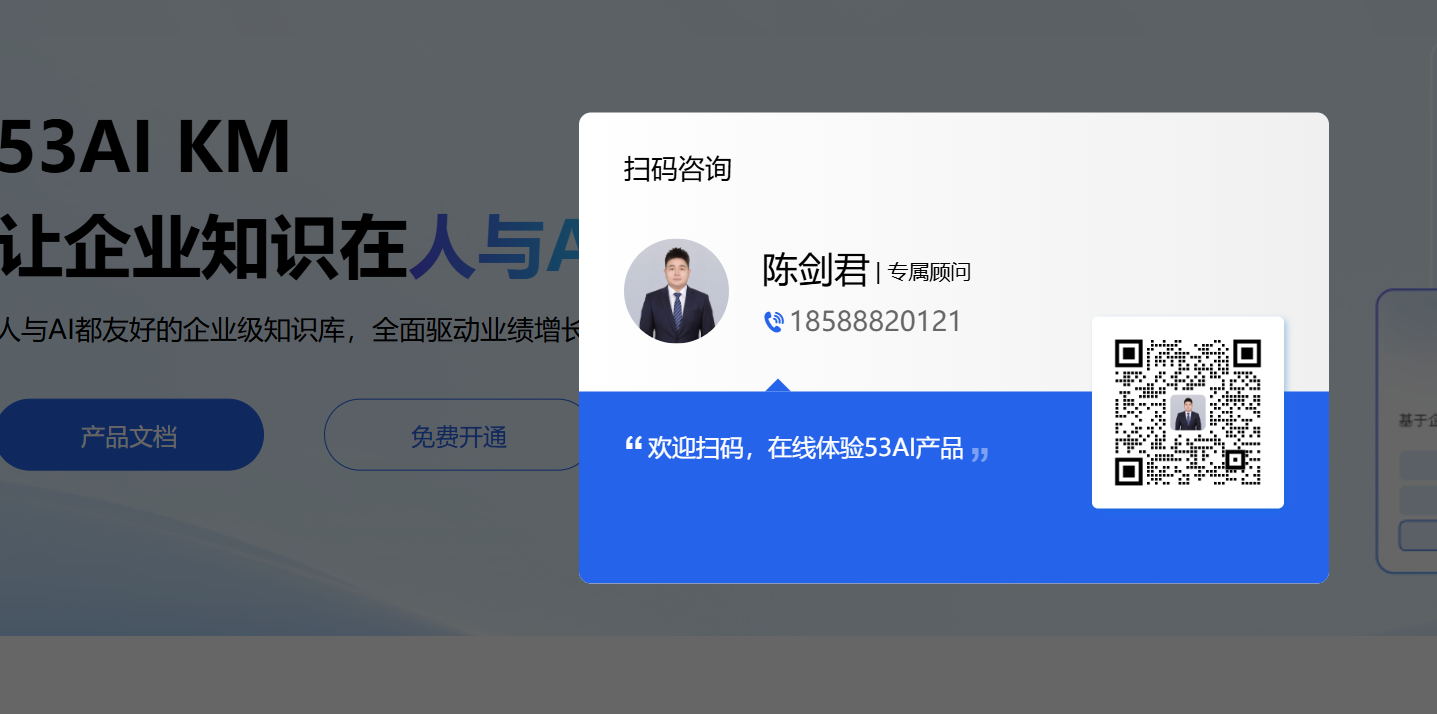Open the 产品文档 product docs button
Image resolution: width=1437 pixels, height=714 pixels.
[x=129, y=435]
